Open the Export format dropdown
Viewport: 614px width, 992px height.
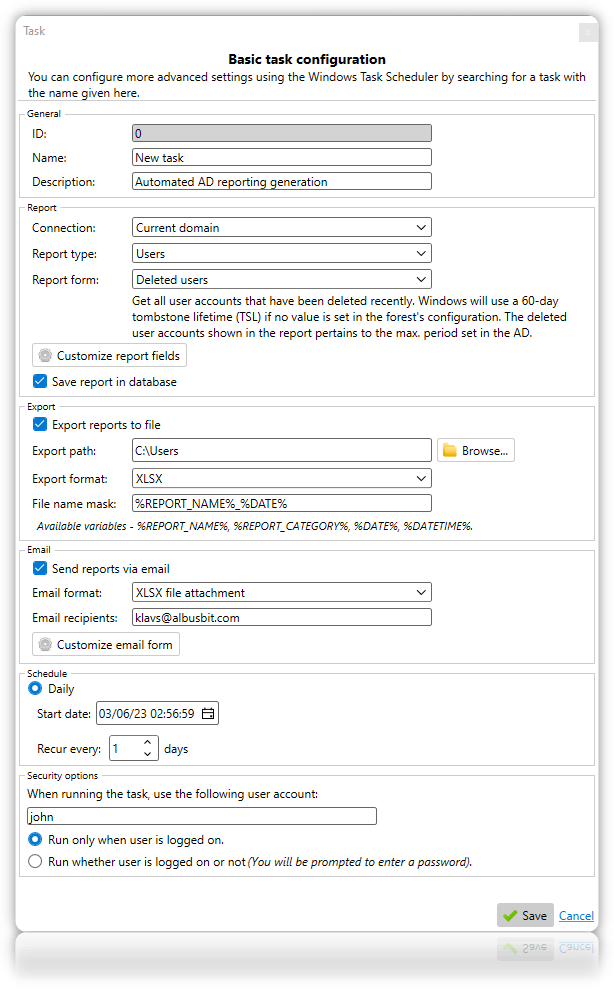(x=282, y=478)
